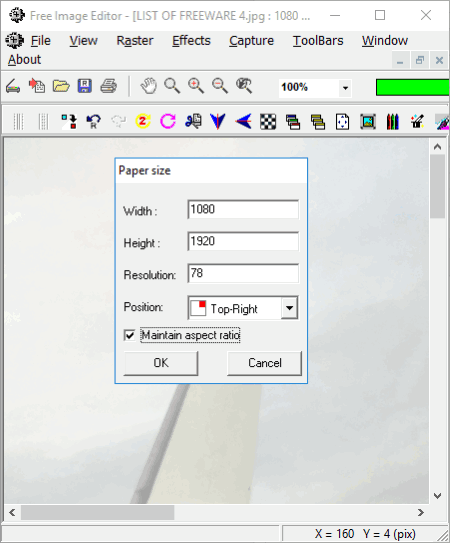Restore the inner document window
Viewport: 450px width, 543px height.
coord(420,60)
